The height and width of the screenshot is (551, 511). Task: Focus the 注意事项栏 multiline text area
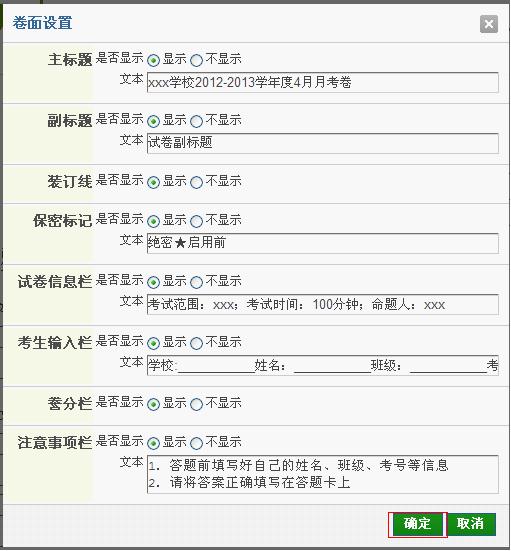click(x=323, y=474)
